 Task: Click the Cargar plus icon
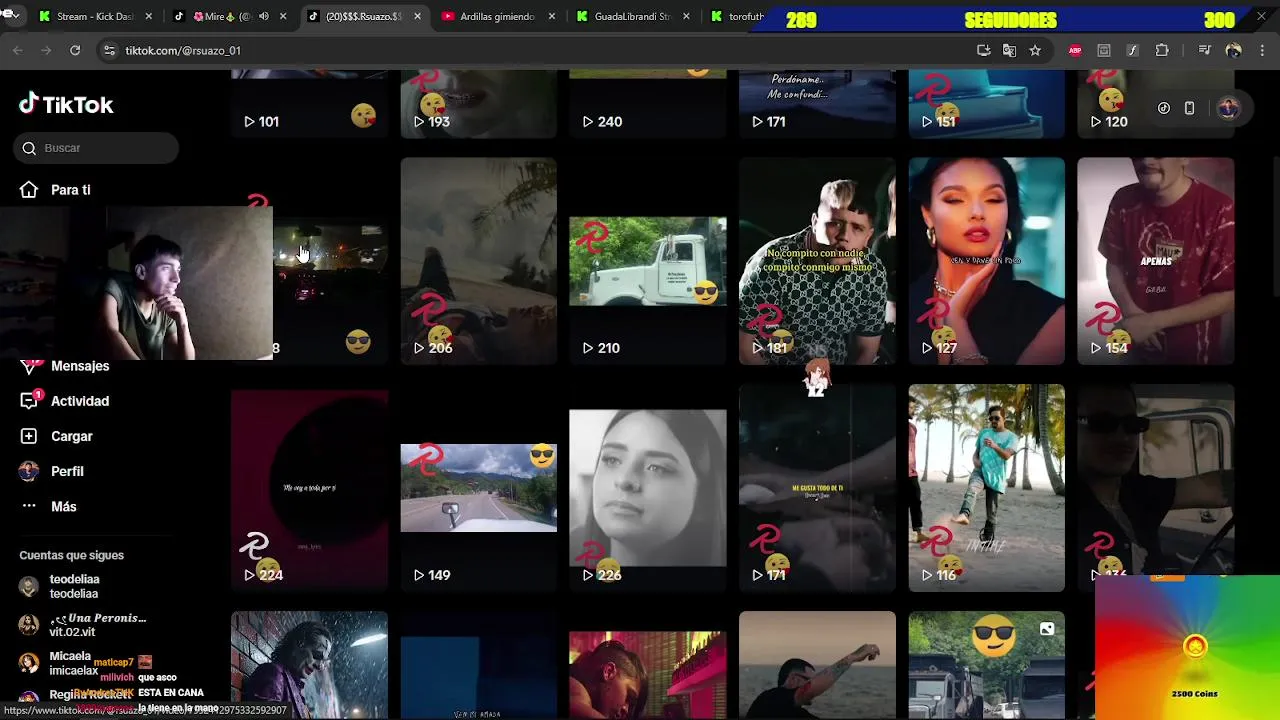pos(29,436)
